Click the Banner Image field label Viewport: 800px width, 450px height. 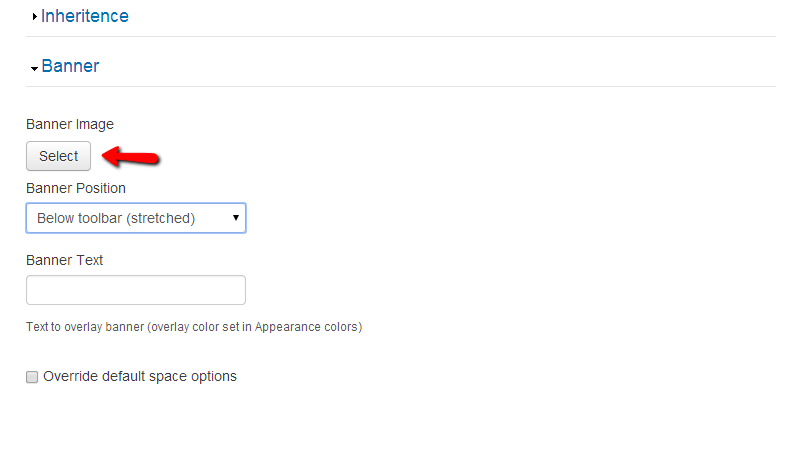[70, 125]
